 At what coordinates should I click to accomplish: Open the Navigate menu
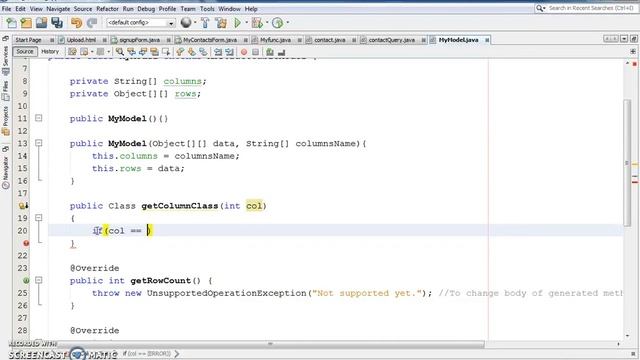tap(58, 9)
